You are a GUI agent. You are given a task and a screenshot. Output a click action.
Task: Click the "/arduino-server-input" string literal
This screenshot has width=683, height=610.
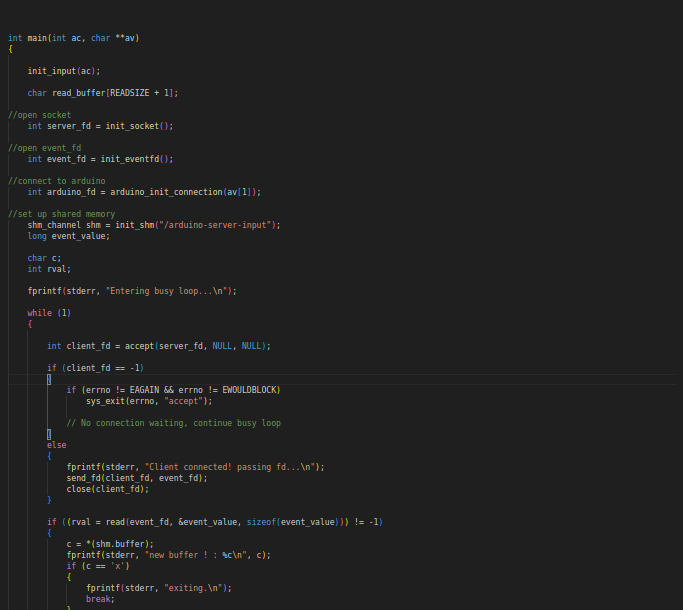(215, 225)
